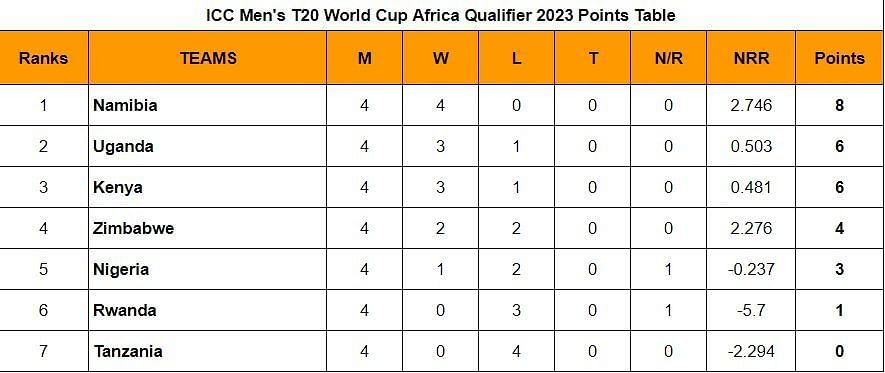
Task: Click the Uganda team name
Action: pos(124,147)
